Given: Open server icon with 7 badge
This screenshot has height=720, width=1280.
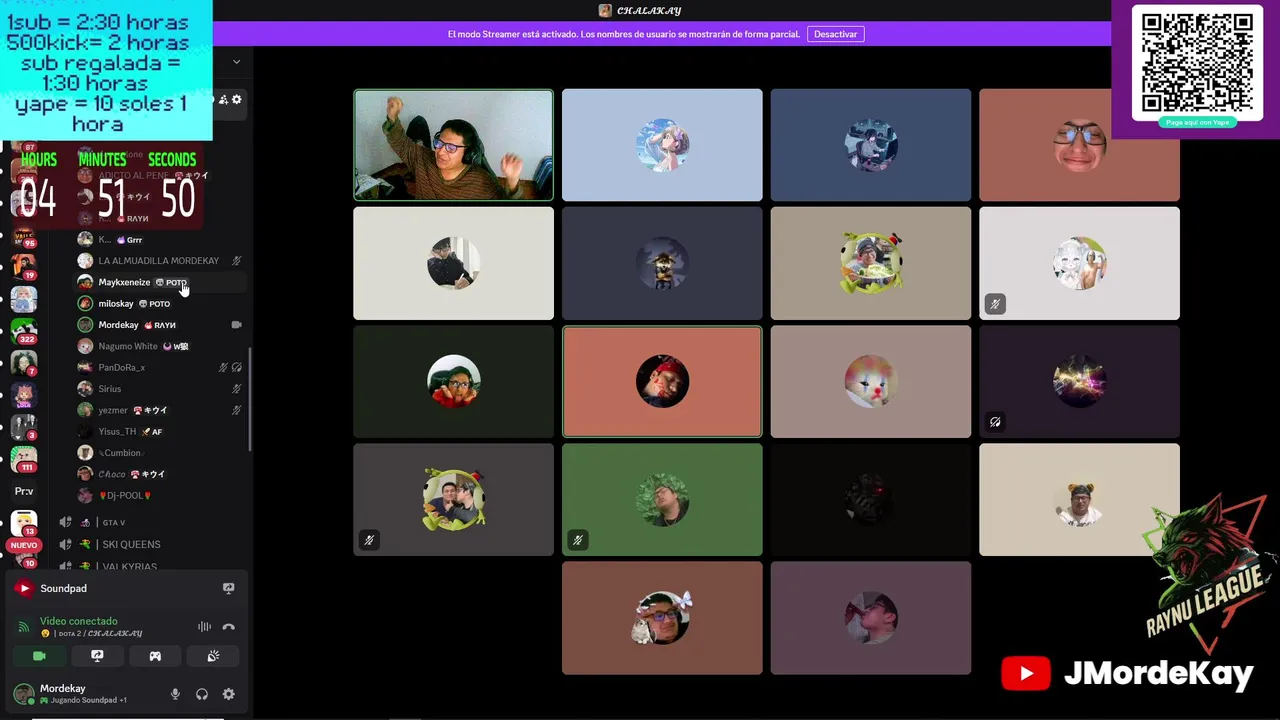Looking at the screenshot, I should click(24, 362).
